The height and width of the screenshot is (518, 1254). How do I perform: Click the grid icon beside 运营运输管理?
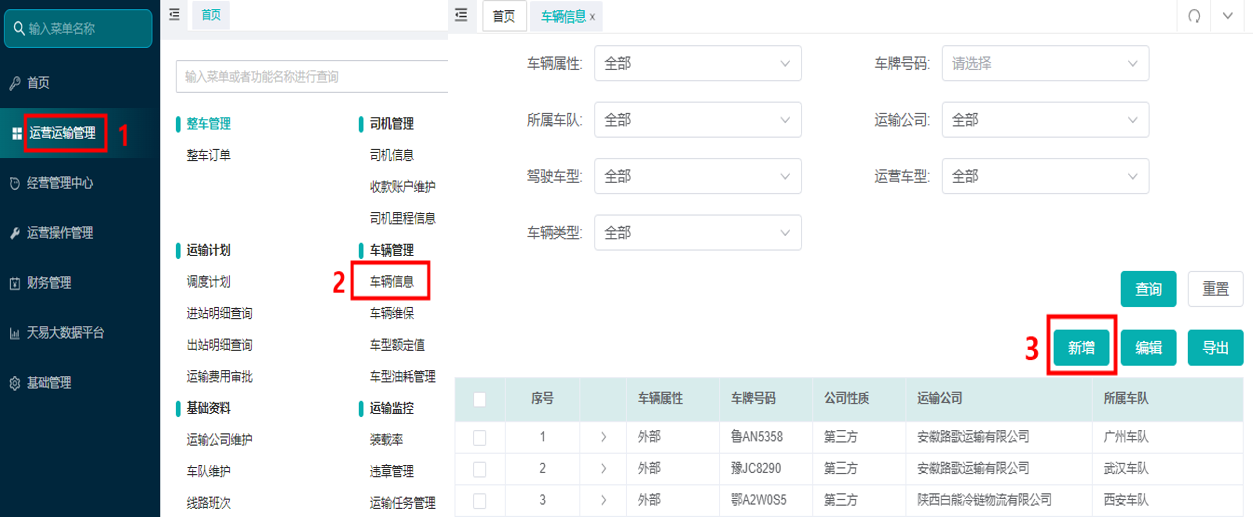coord(17,133)
